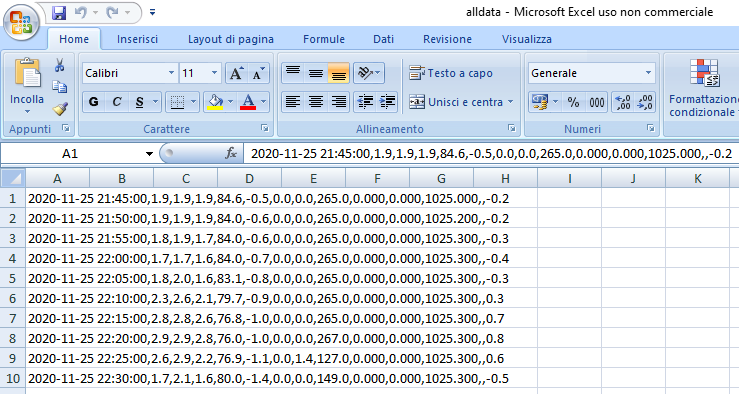Image resolution: width=739 pixels, height=394 pixels.
Task: Cut the selection with the scissors icon
Action: 59,65
